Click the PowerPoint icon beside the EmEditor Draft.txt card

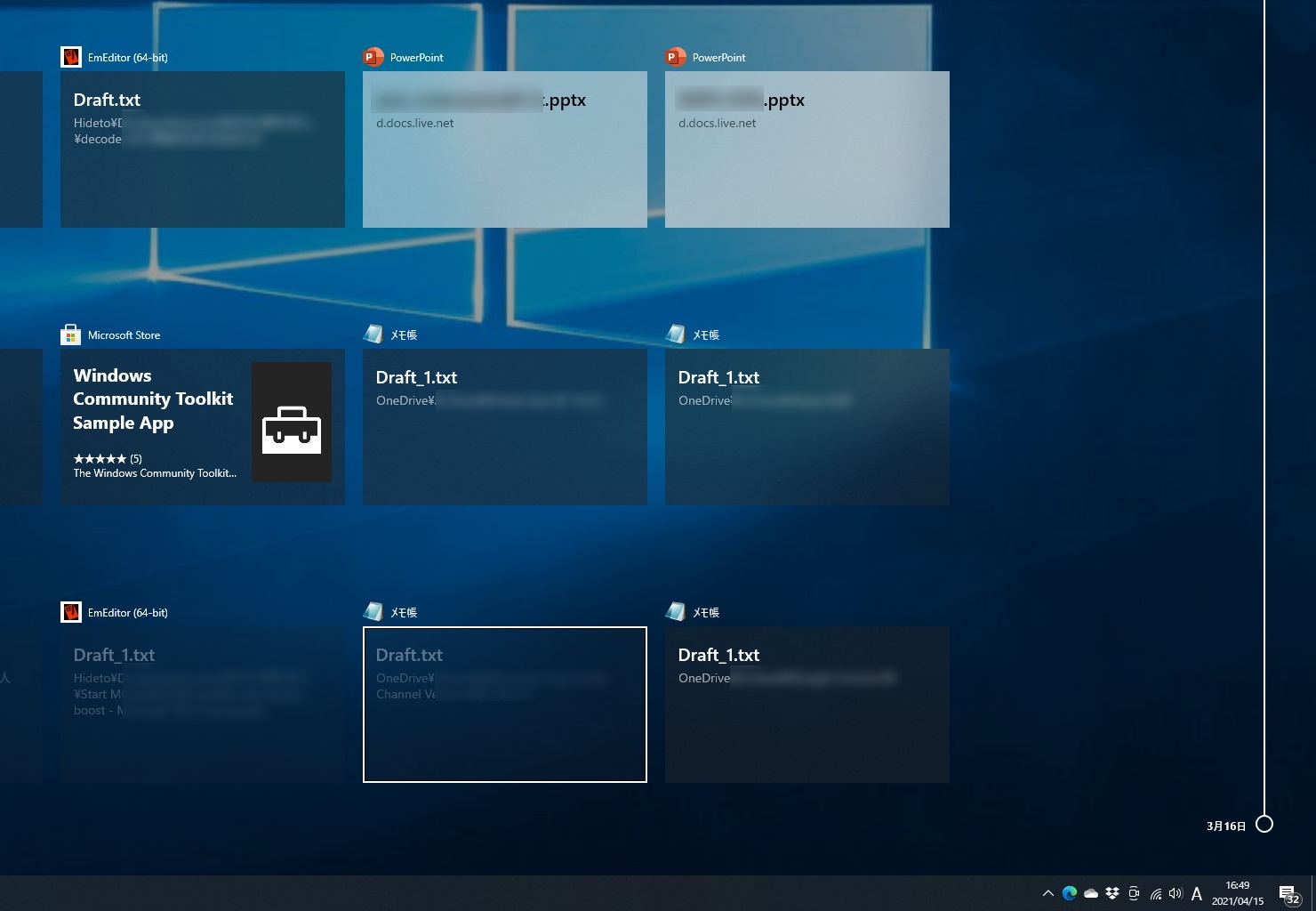tap(373, 57)
